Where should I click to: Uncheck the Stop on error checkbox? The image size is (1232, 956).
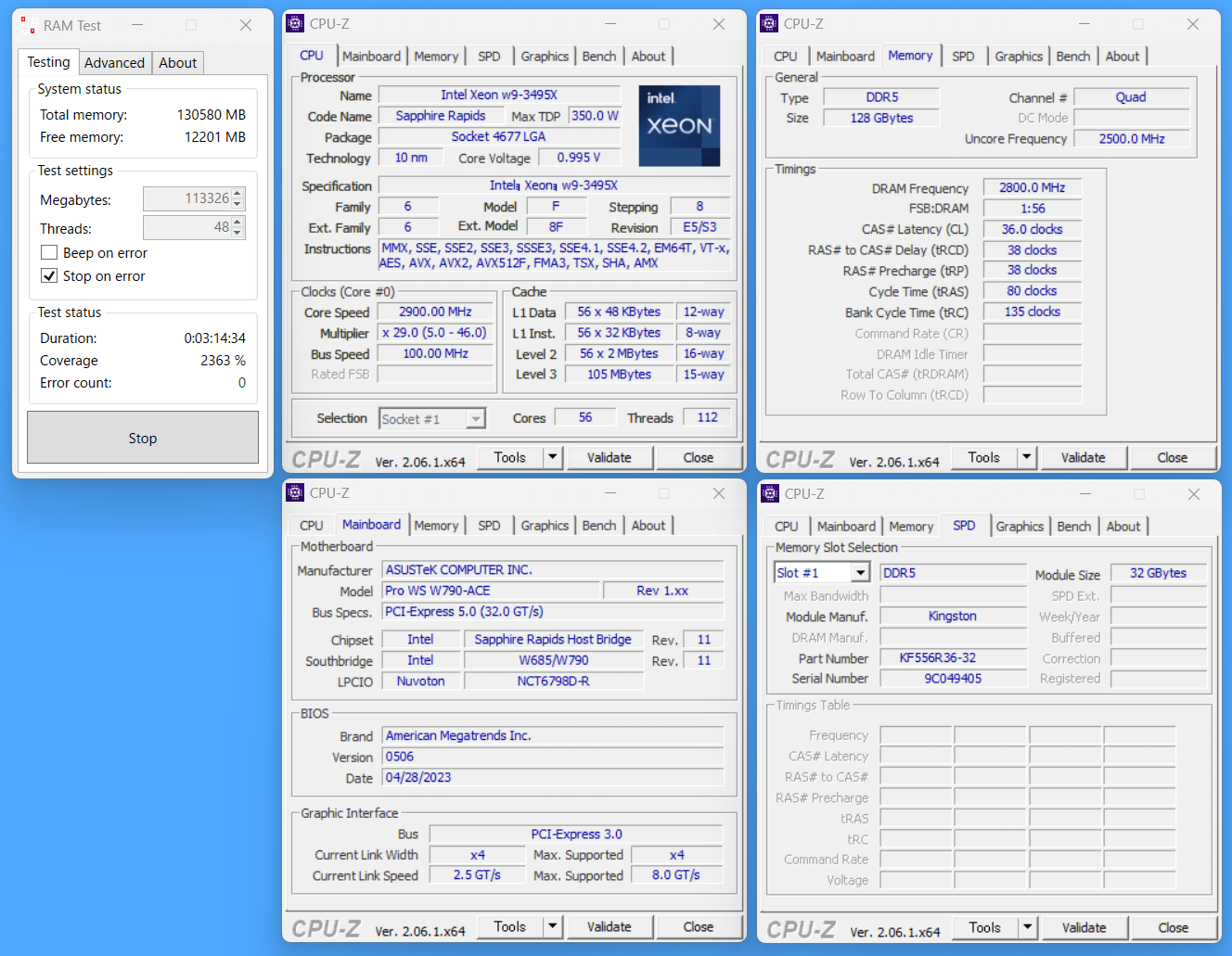(x=49, y=275)
